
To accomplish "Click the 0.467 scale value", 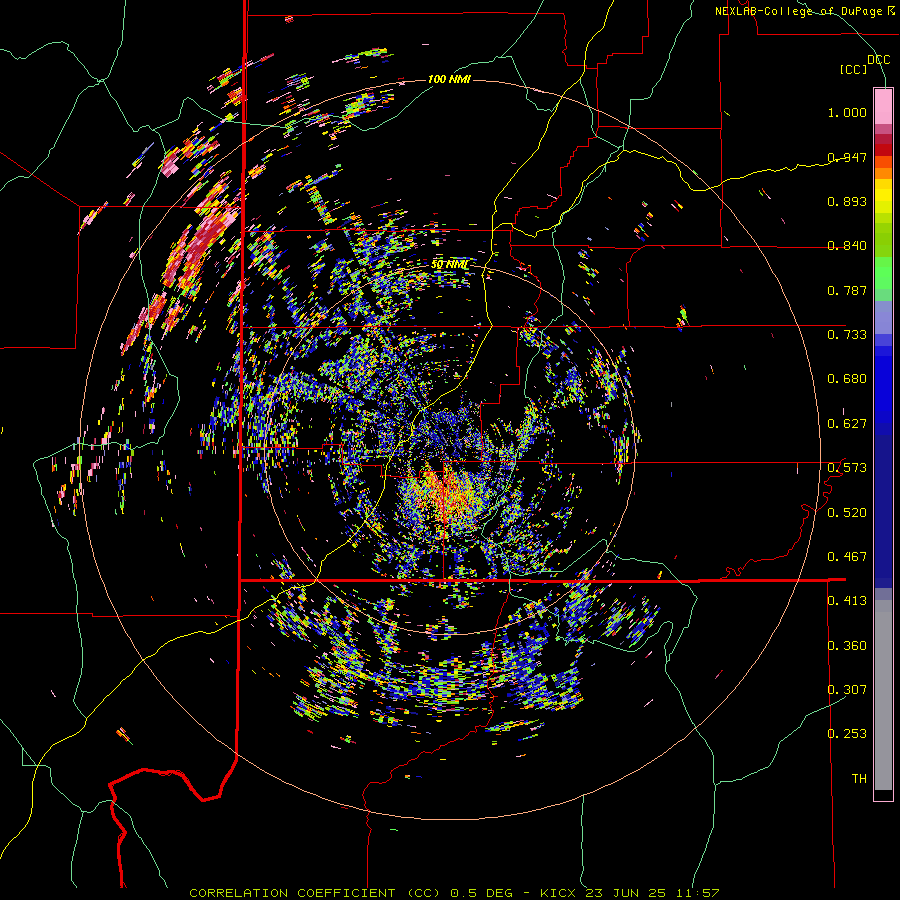I will coord(847,557).
